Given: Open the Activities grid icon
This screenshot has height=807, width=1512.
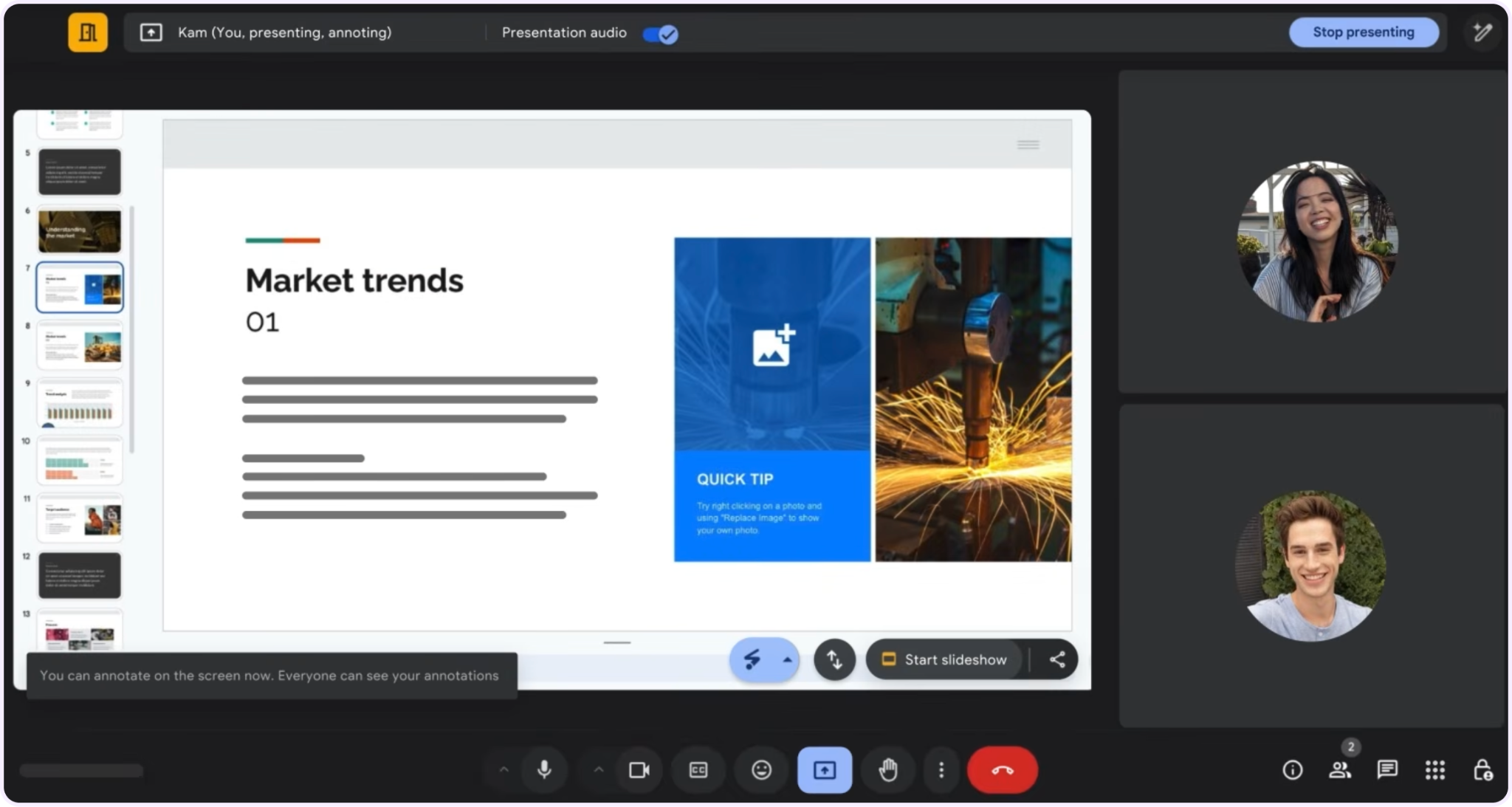Looking at the screenshot, I should (1434, 770).
